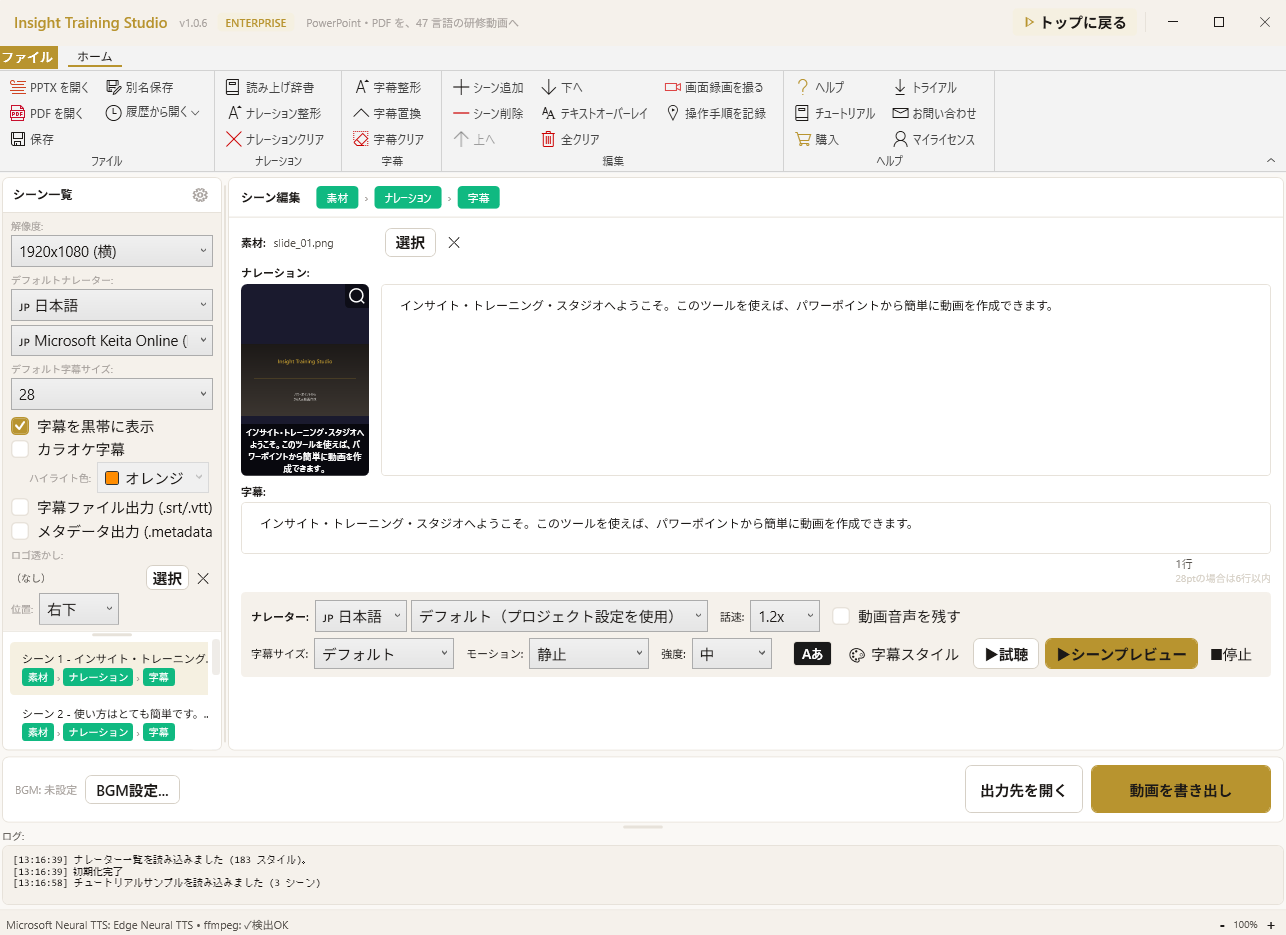Open お問い合わせ contact

934,113
